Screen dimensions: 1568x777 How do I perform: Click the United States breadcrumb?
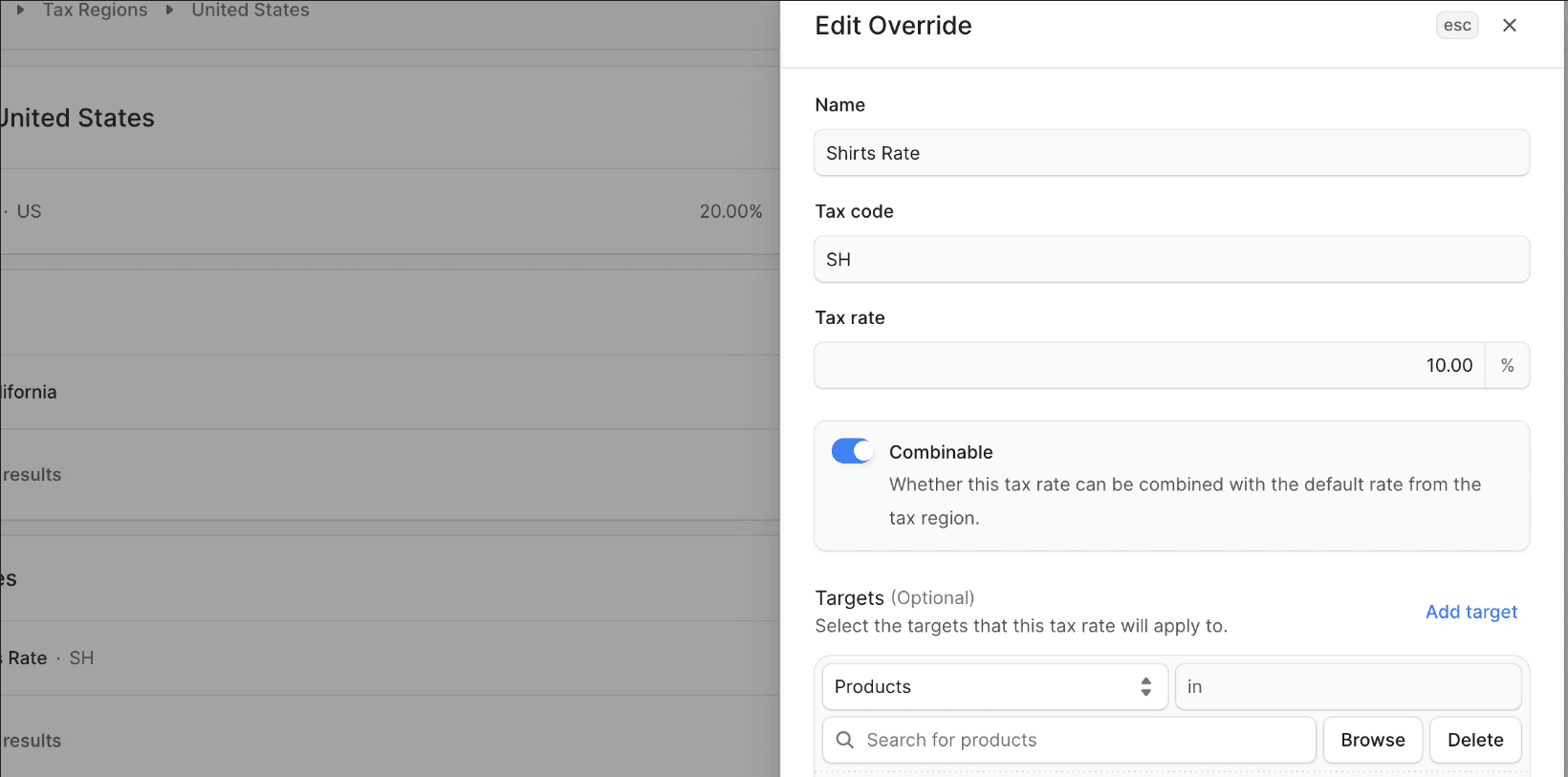[x=250, y=10]
